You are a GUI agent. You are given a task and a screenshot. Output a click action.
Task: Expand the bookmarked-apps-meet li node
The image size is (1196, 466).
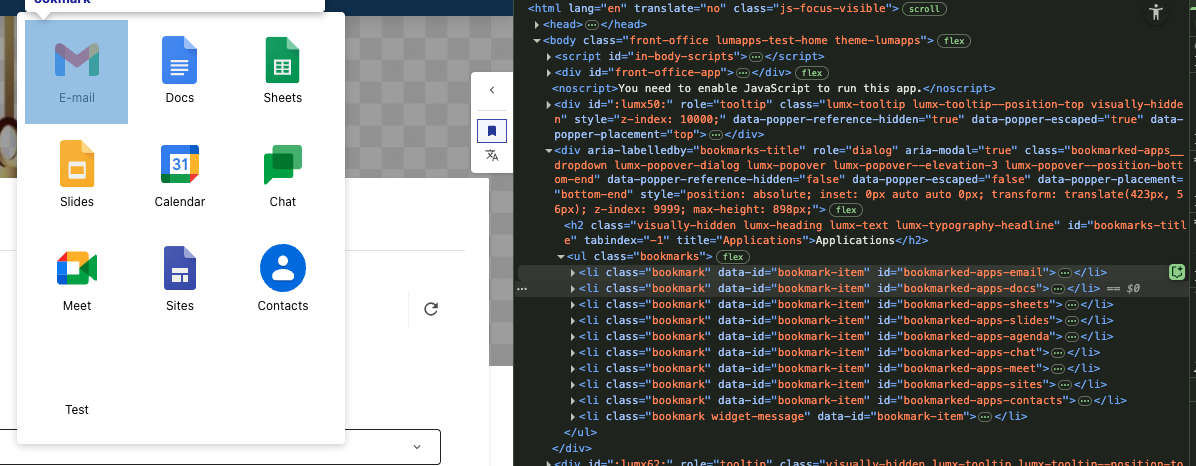coord(574,368)
